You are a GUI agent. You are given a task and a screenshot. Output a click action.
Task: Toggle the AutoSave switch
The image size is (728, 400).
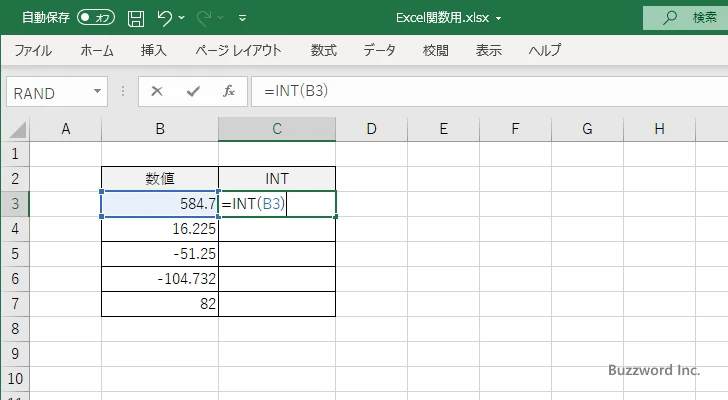[x=96, y=18]
